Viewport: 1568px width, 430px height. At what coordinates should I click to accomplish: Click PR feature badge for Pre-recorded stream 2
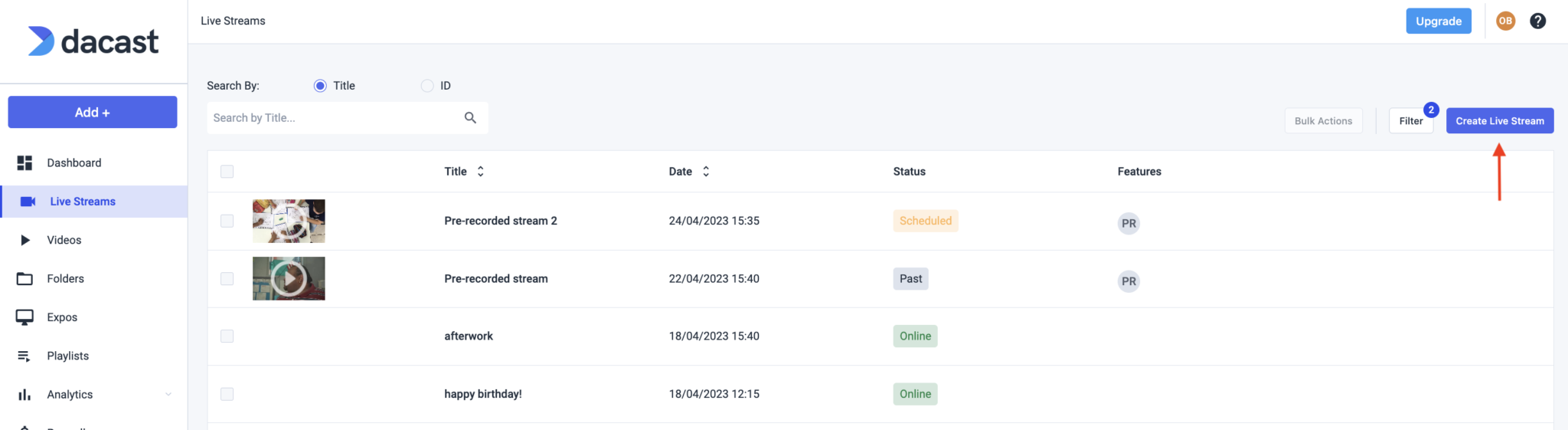click(x=1129, y=223)
